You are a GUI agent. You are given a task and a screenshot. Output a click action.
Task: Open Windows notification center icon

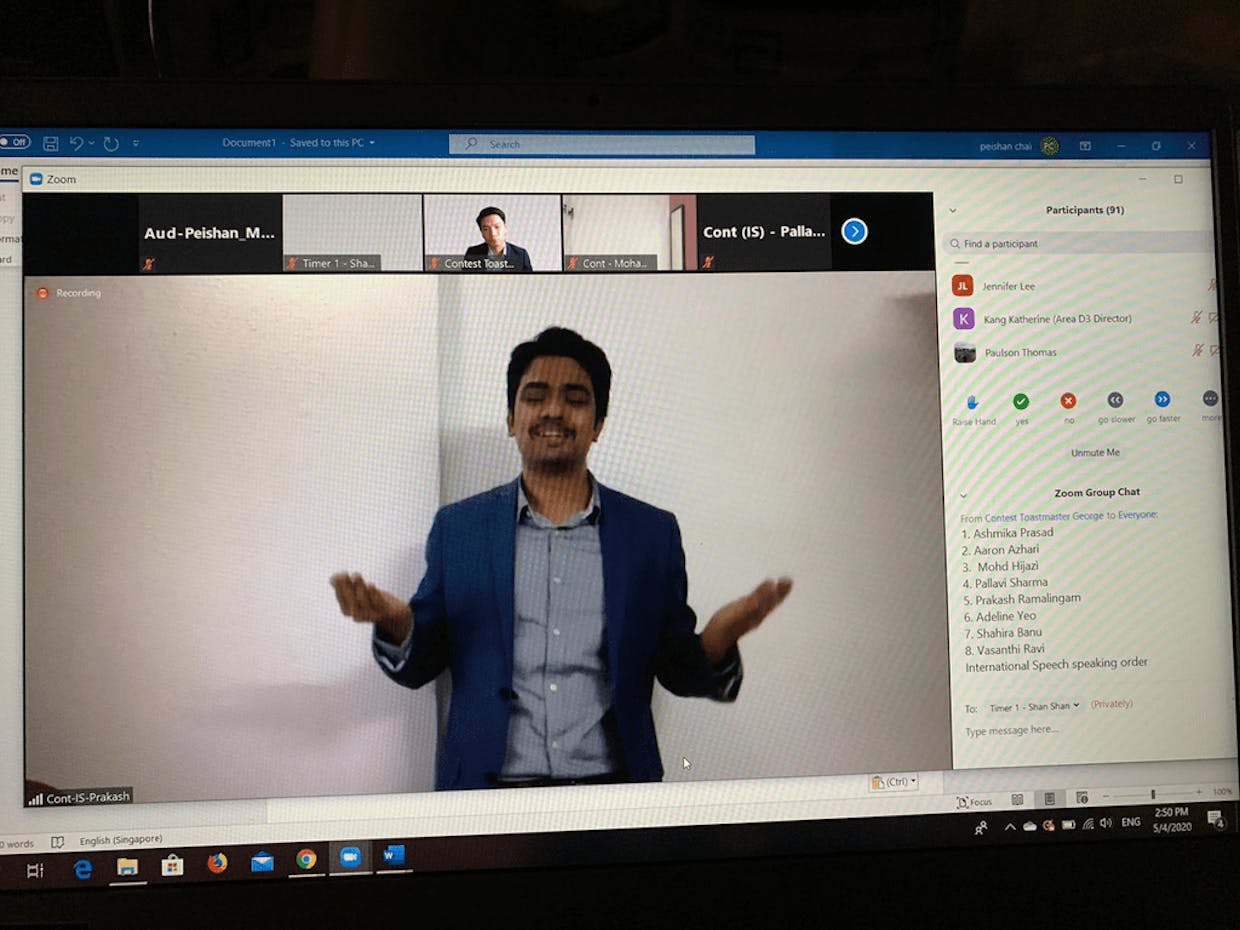click(x=1216, y=820)
